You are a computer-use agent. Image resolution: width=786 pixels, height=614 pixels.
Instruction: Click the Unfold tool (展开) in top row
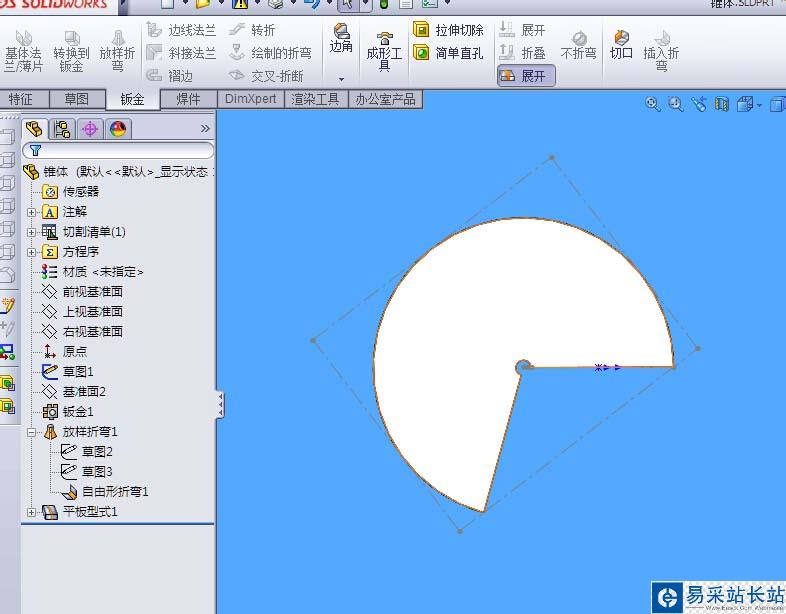point(522,30)
